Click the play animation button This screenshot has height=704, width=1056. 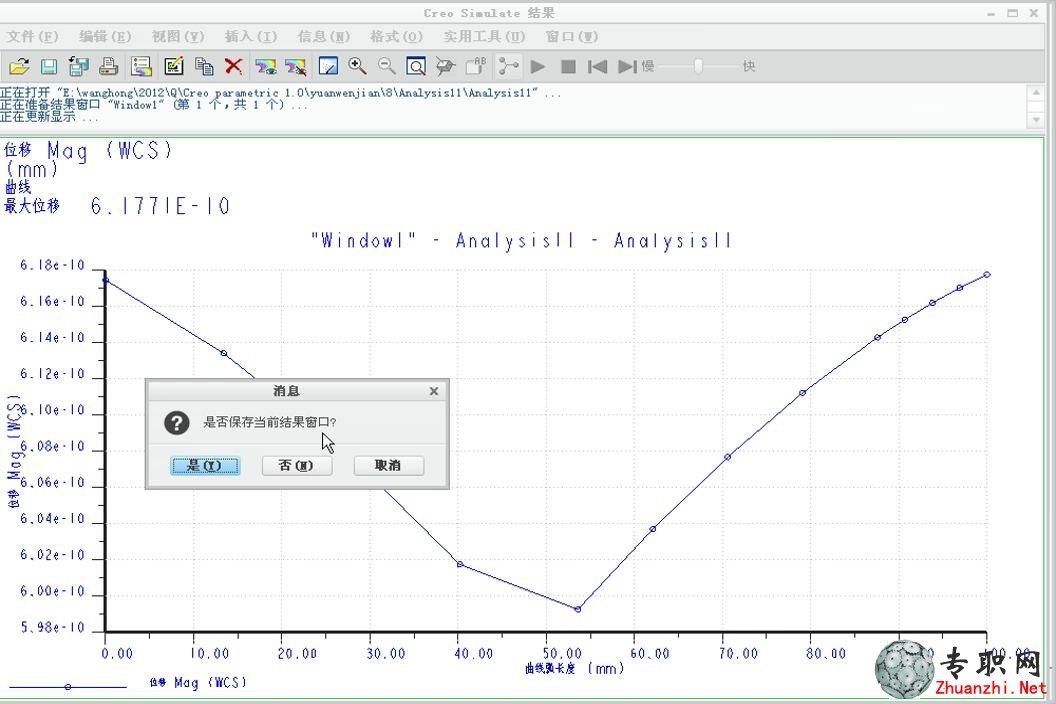point(537,66)
